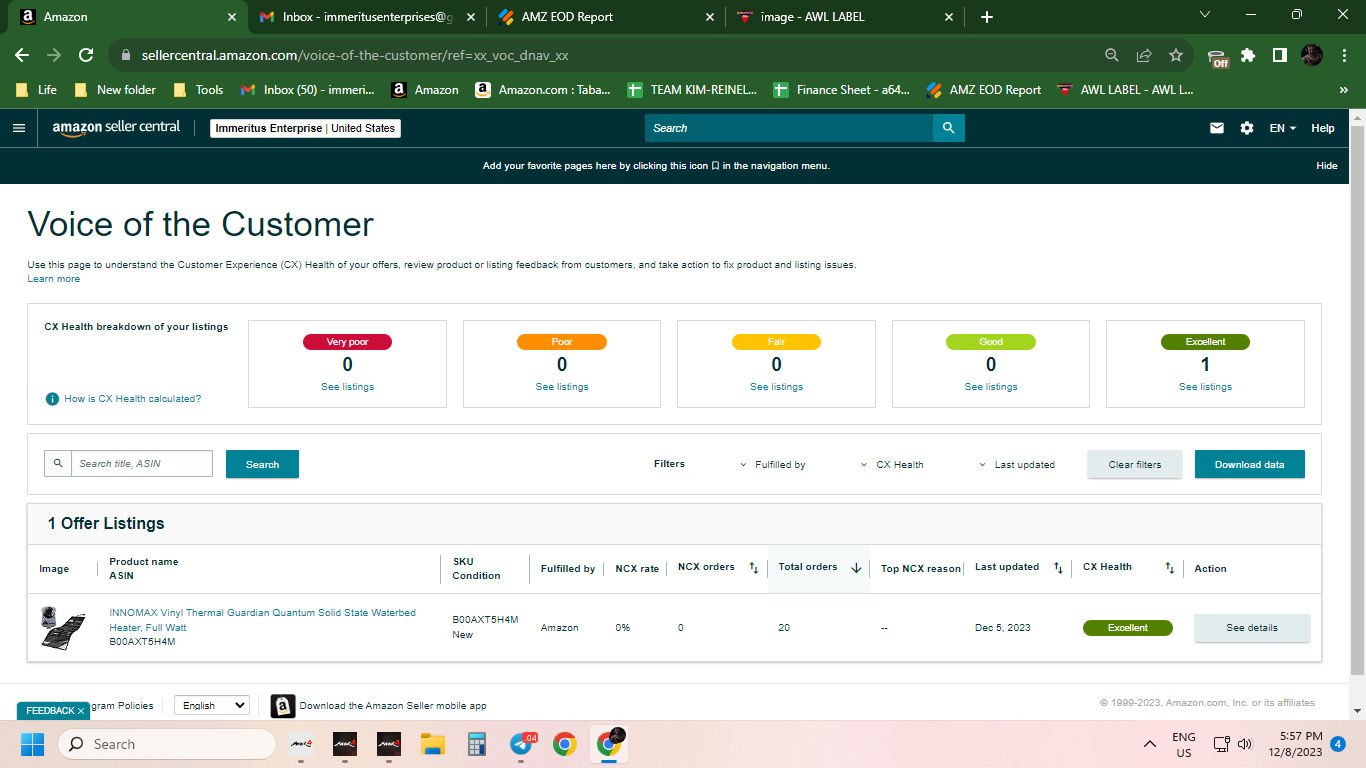Screen dimensions: 1366x768
Task: Toggle the Chrome side panel icon
Action: [1280, 55]
